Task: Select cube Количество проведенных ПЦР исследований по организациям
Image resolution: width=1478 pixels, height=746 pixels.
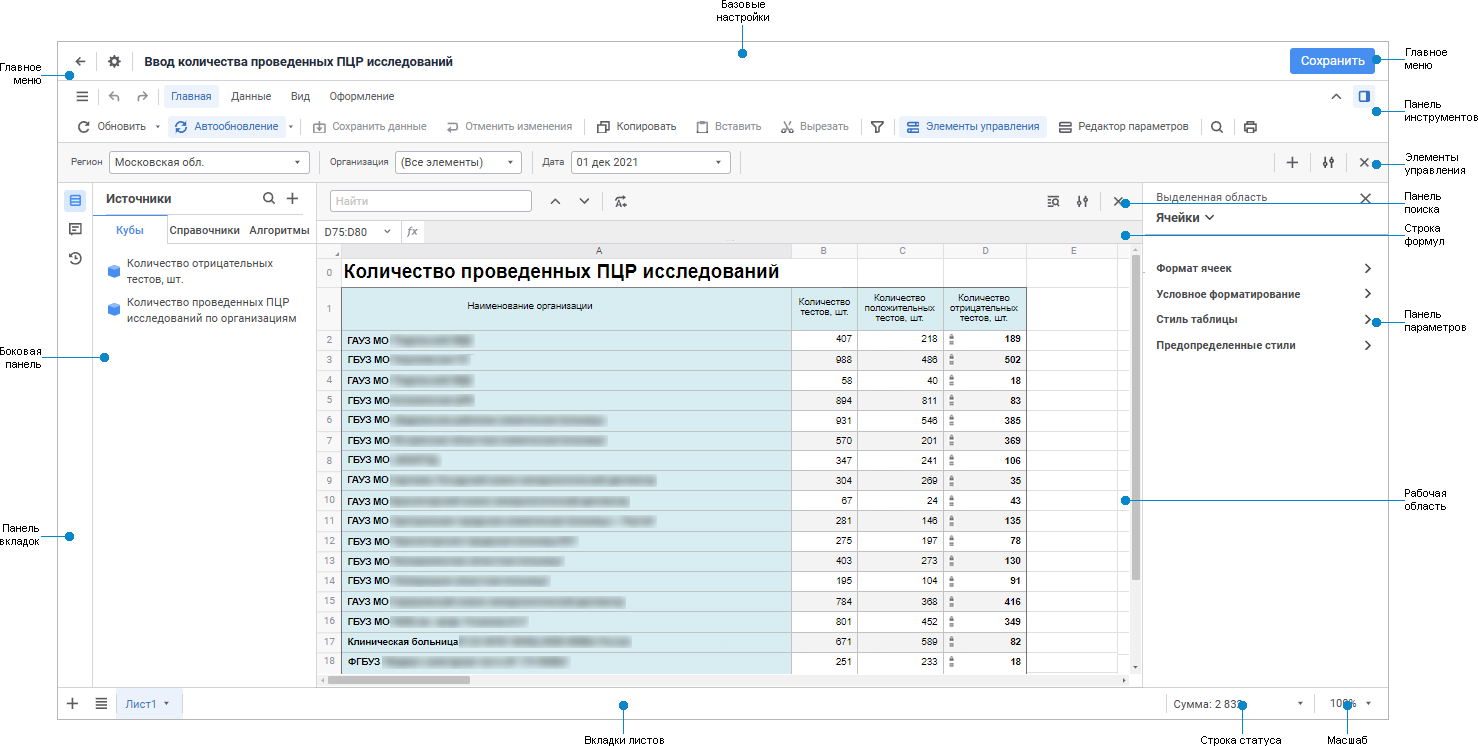Action: click(200, 310)
